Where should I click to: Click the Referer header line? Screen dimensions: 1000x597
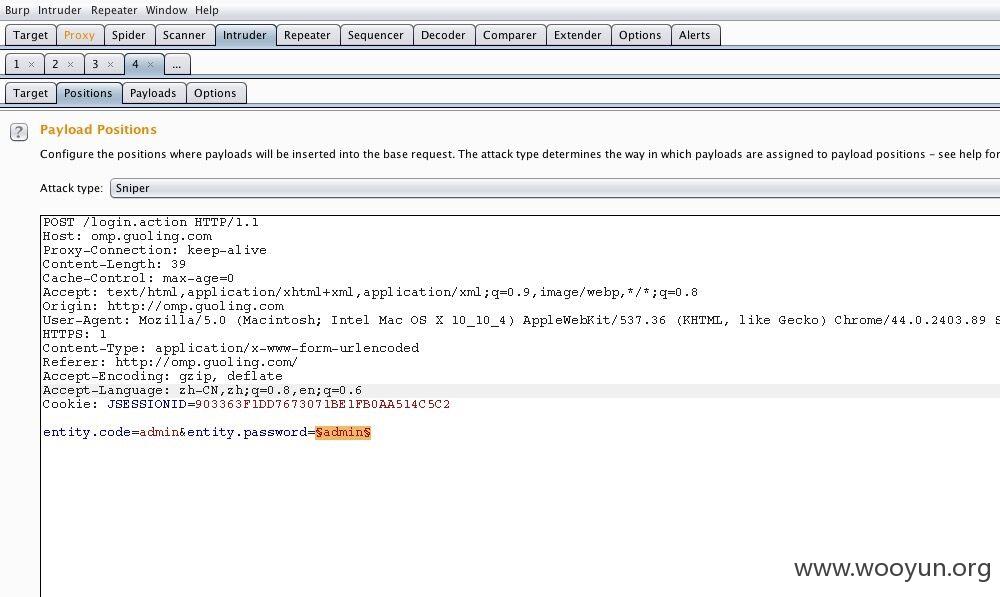(x=170, y=362)
